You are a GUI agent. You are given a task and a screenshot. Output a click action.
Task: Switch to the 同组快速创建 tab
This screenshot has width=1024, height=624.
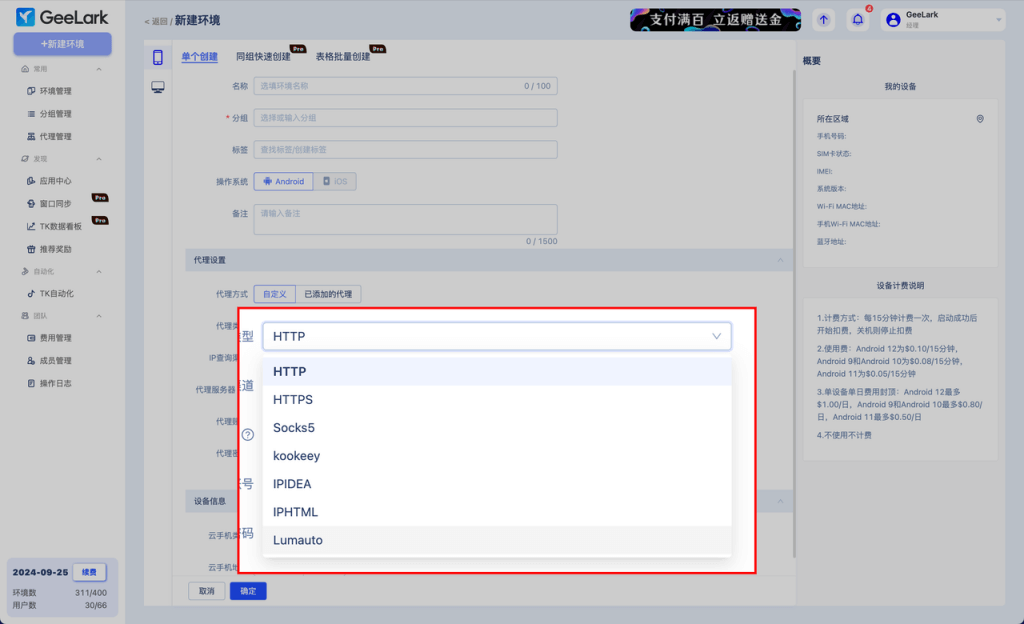tap(263, 57)
